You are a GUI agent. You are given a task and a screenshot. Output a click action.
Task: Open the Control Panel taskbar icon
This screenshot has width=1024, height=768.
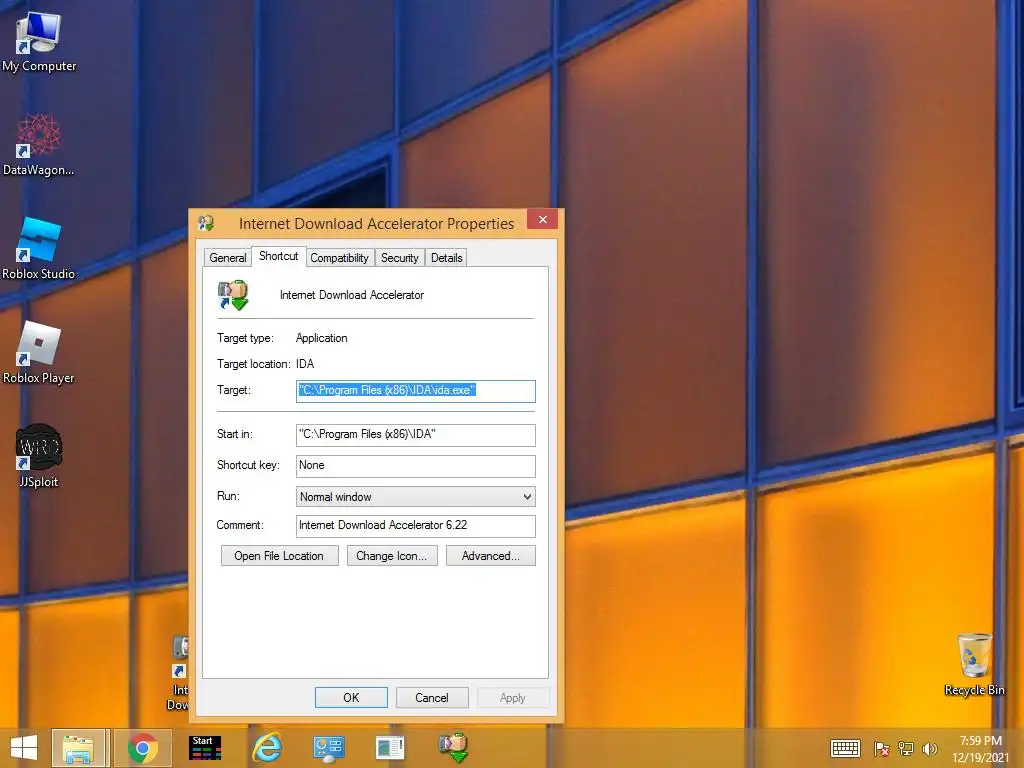pyautogui.click(x=328, y=748)
